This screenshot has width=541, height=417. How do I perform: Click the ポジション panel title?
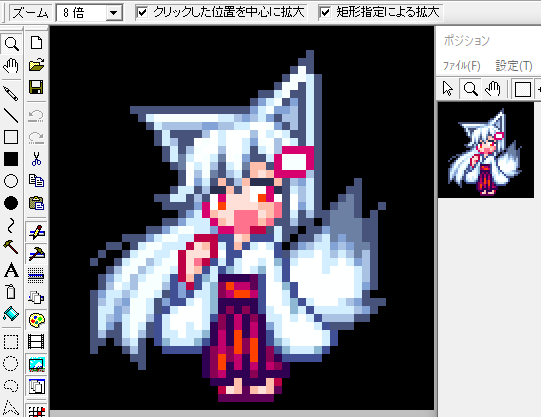click(x=466, y=40)
